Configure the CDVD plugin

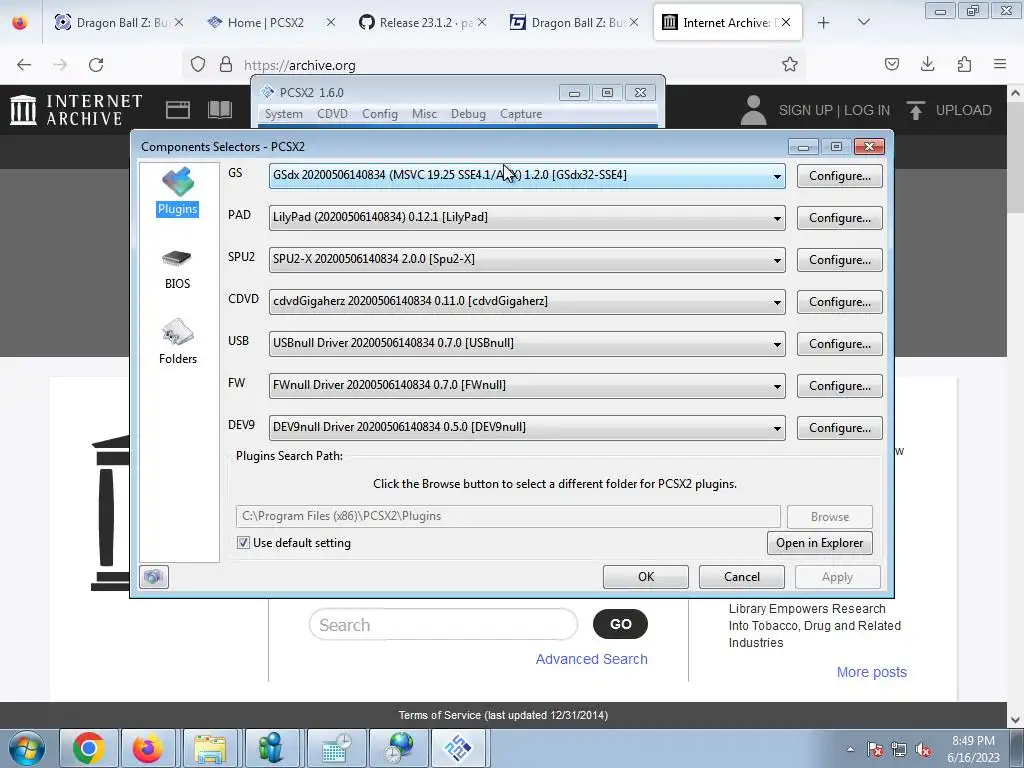(x=840, y=302)
